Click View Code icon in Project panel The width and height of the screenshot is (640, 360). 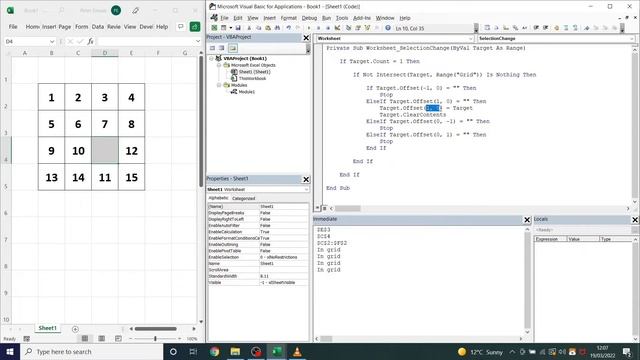[212, 48]
